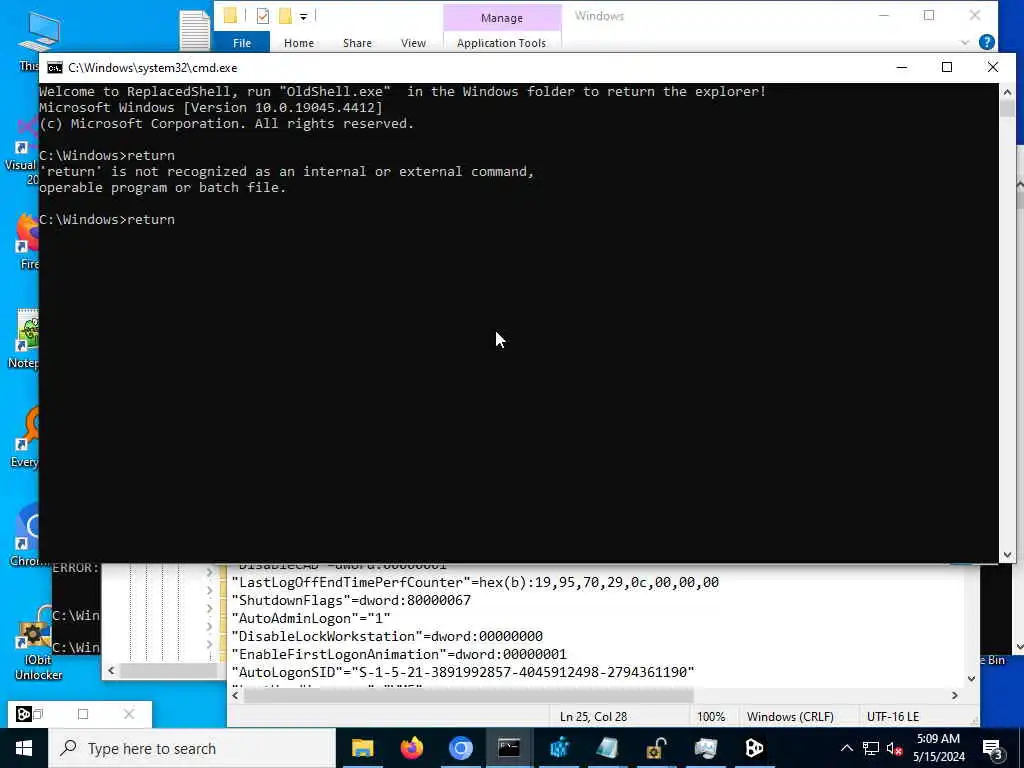
Task: Open the Home ribbon tab
Action: pos(298,43)
